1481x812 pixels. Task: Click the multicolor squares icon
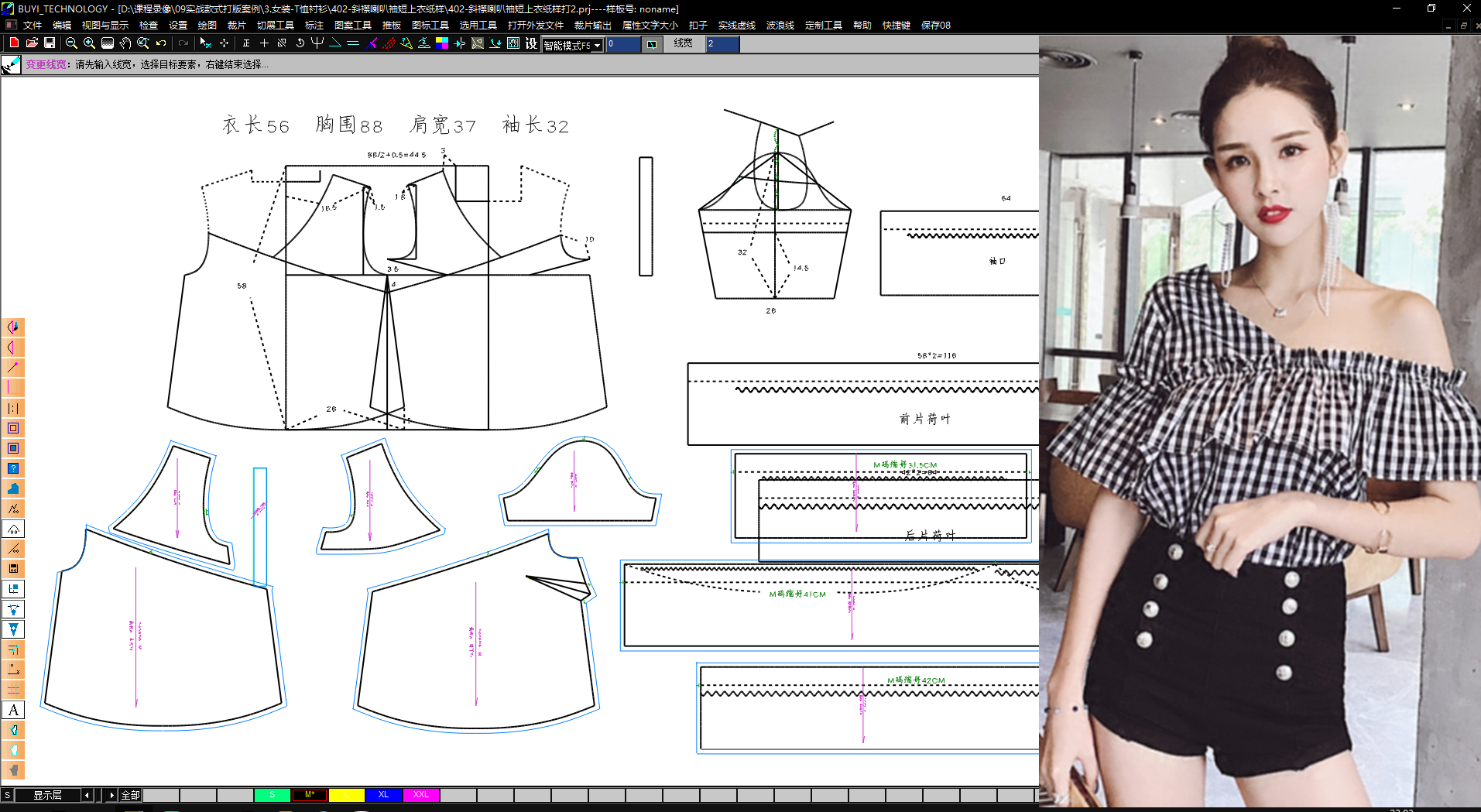coord(442,43)
